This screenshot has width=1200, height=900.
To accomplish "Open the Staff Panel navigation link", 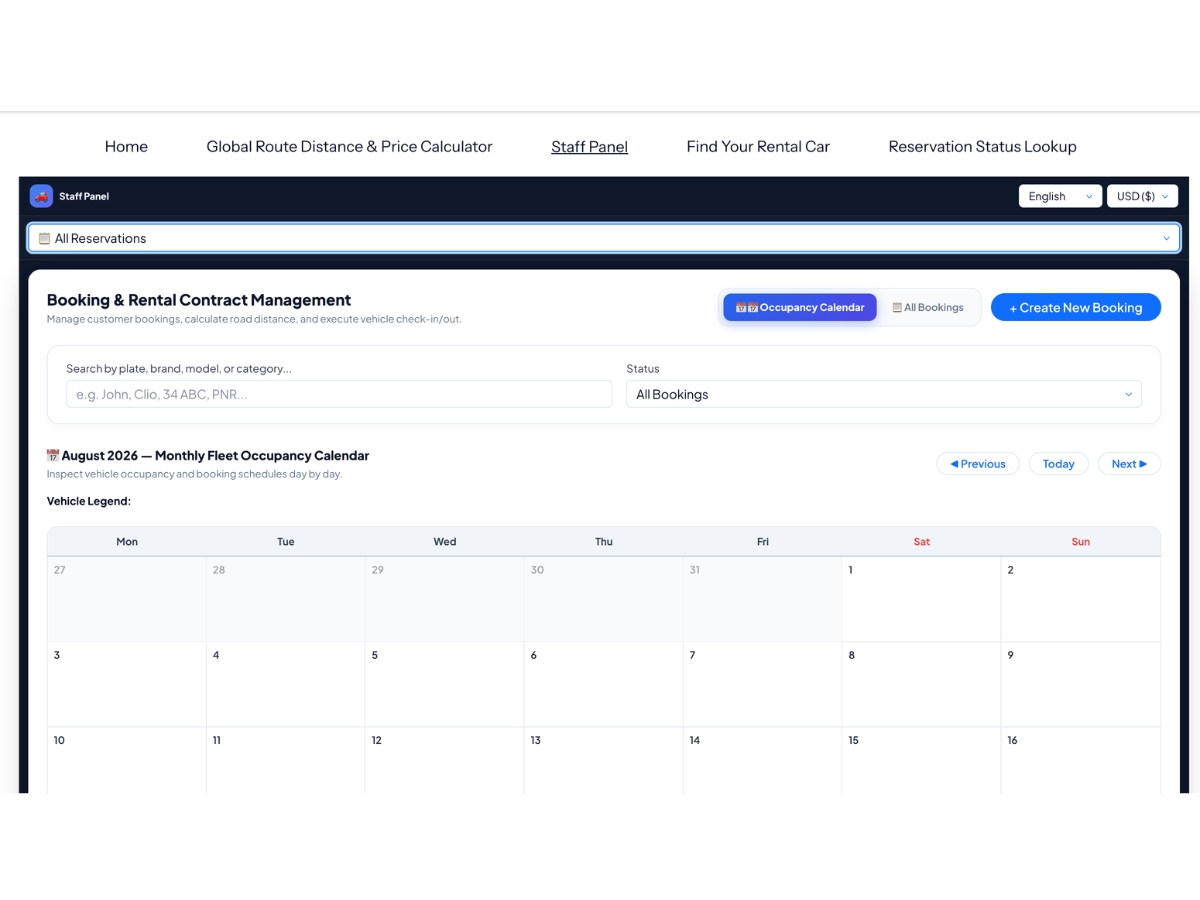I will click(590, 146).
